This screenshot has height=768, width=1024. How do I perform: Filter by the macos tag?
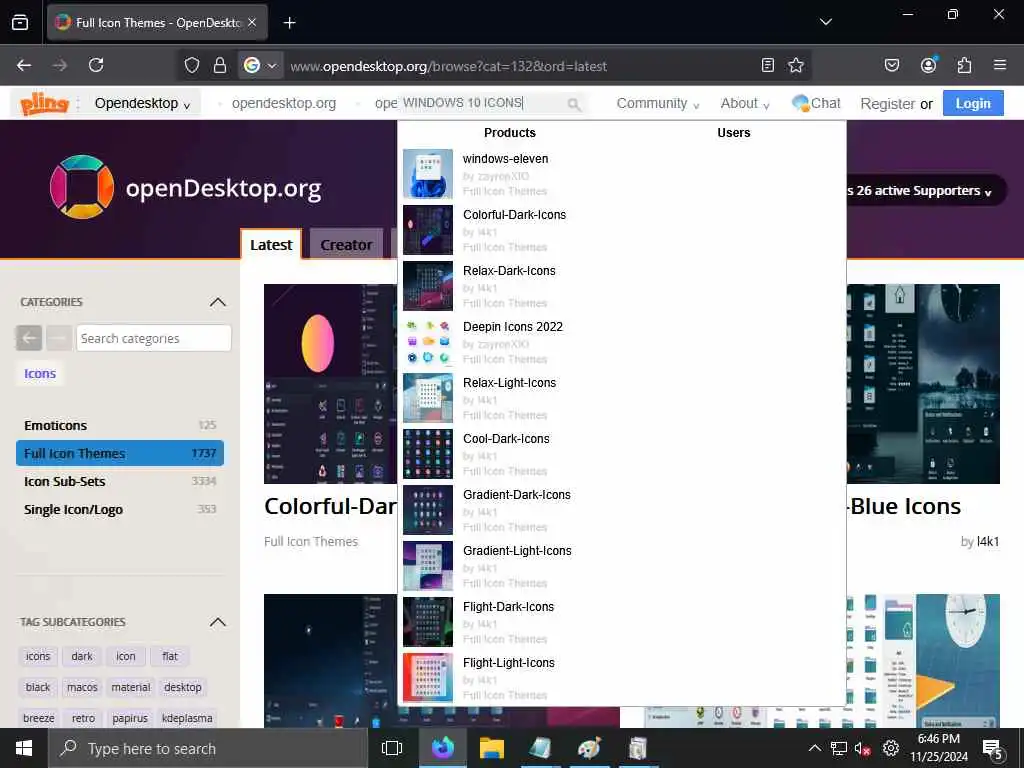(x=82, y=687)
